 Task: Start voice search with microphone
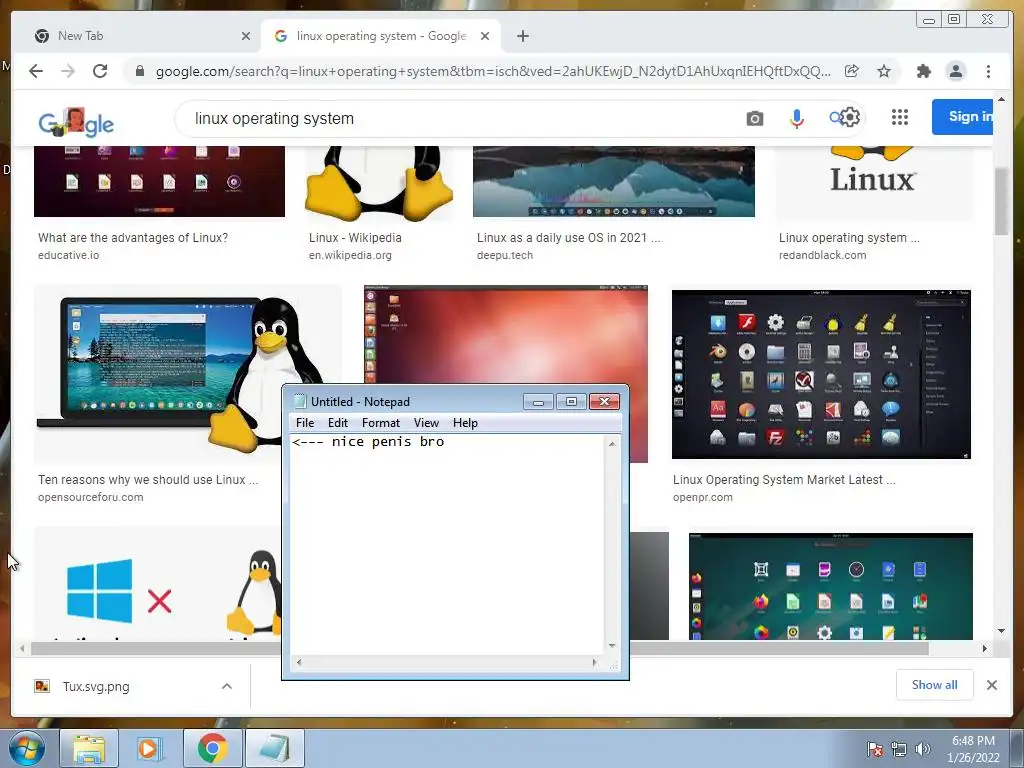796,118
